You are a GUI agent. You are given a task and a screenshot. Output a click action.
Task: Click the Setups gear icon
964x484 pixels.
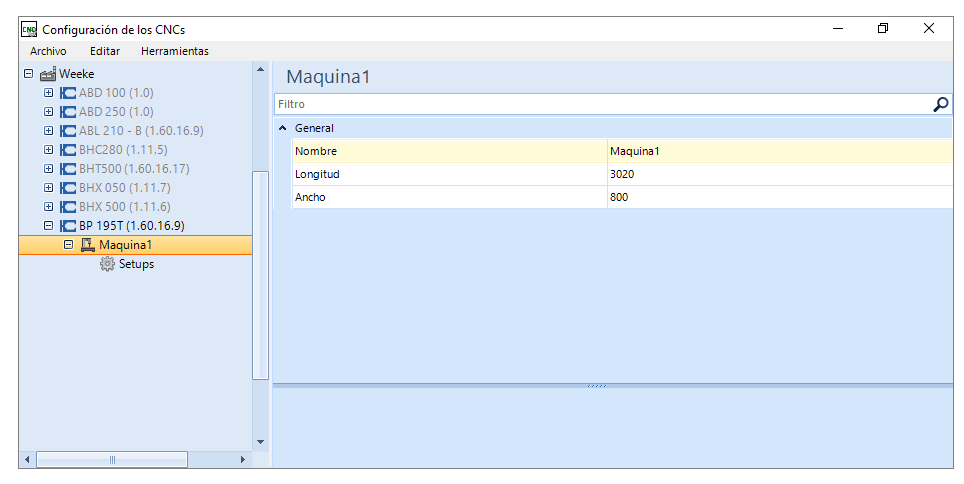pos(108,264)
